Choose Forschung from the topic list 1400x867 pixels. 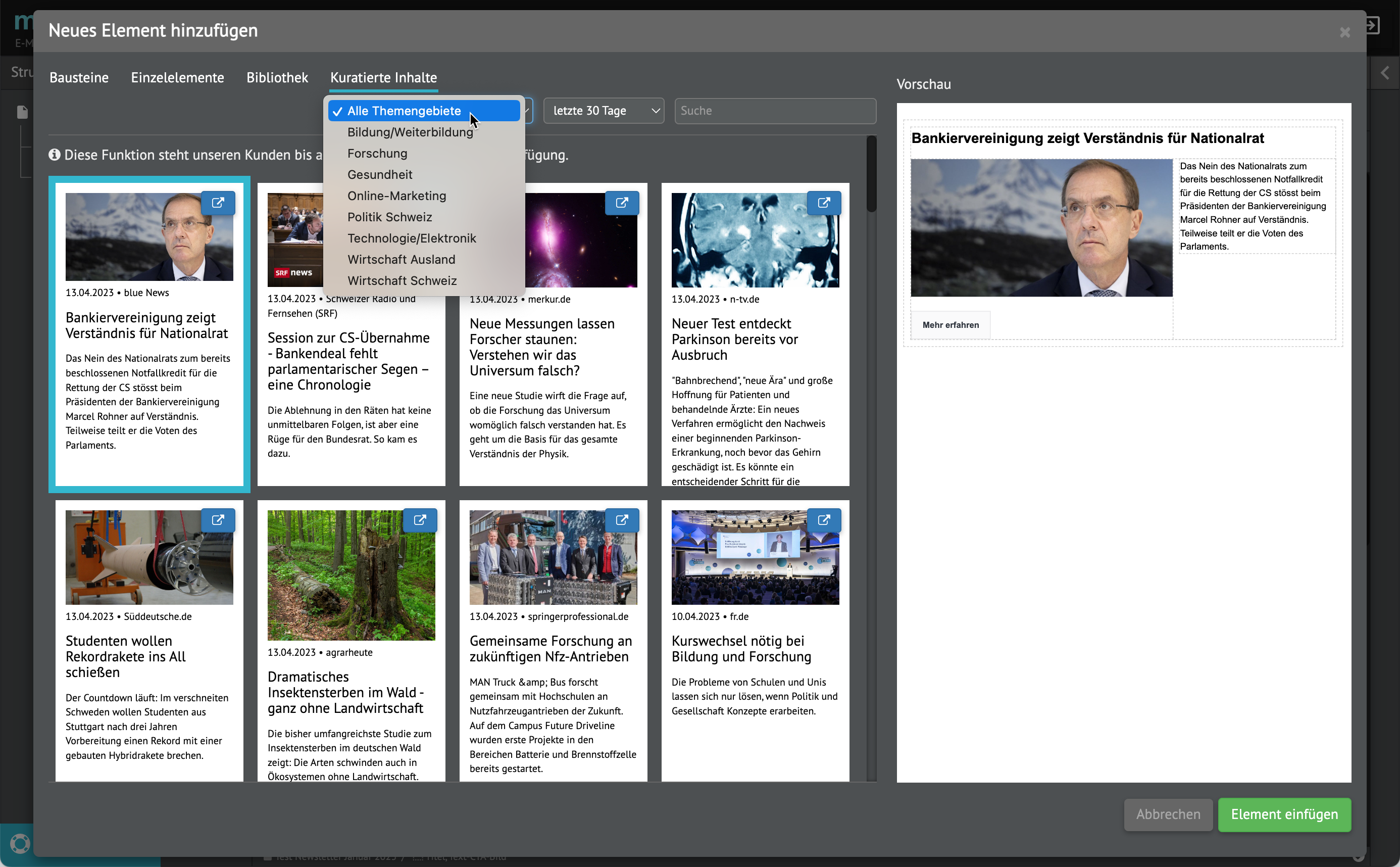pos(424,153)
